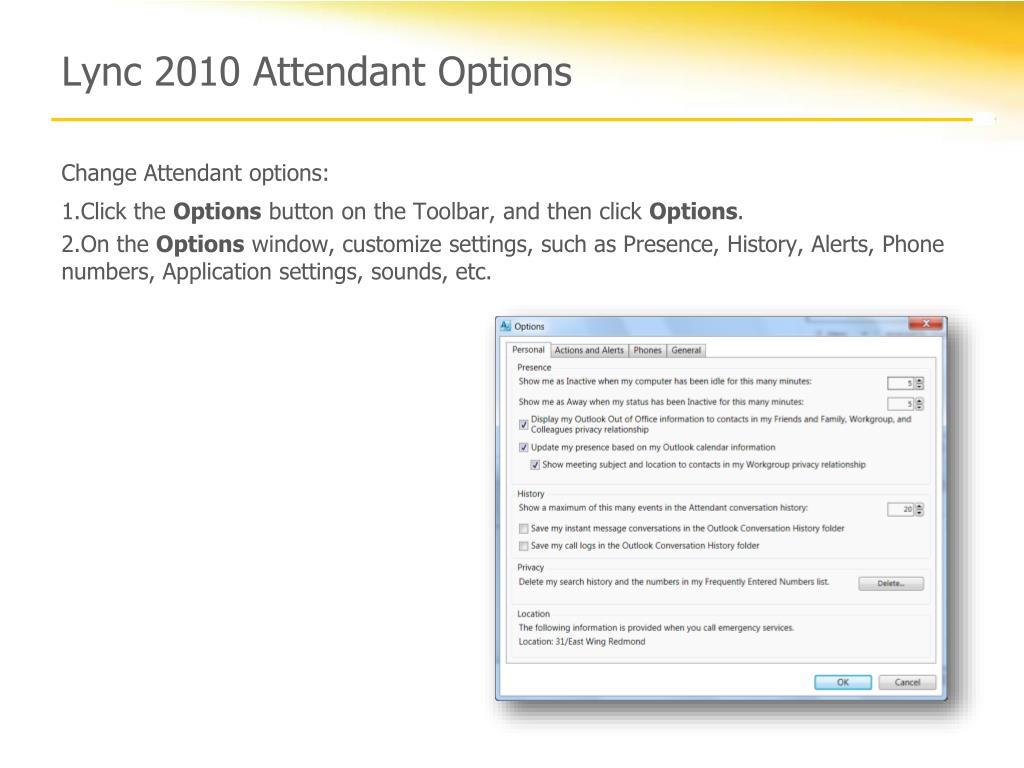
Task: Toggle Display my Outlook Out of Office checkbox
Action: [x=523, y=424]
